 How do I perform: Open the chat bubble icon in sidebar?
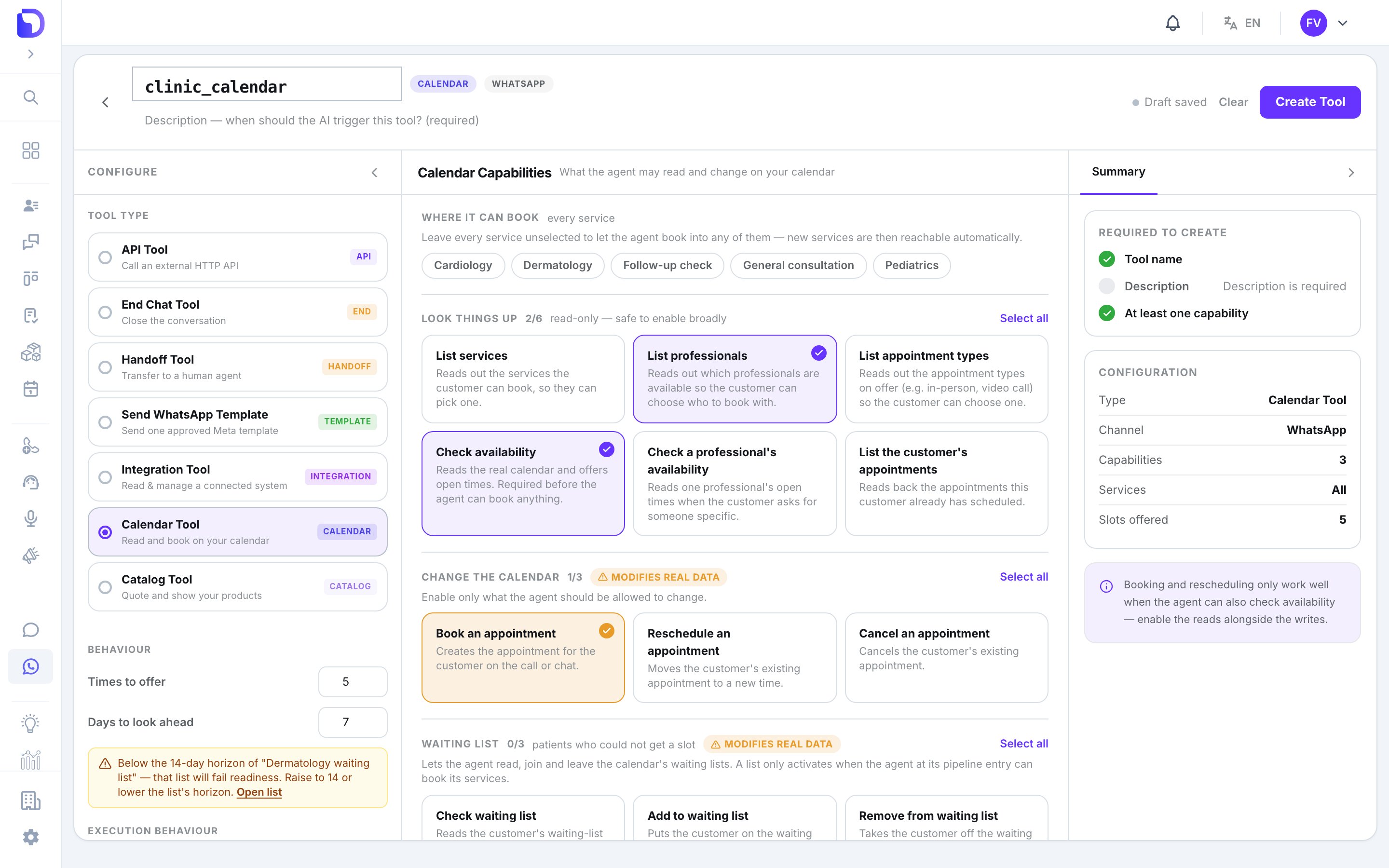[30, 630]
